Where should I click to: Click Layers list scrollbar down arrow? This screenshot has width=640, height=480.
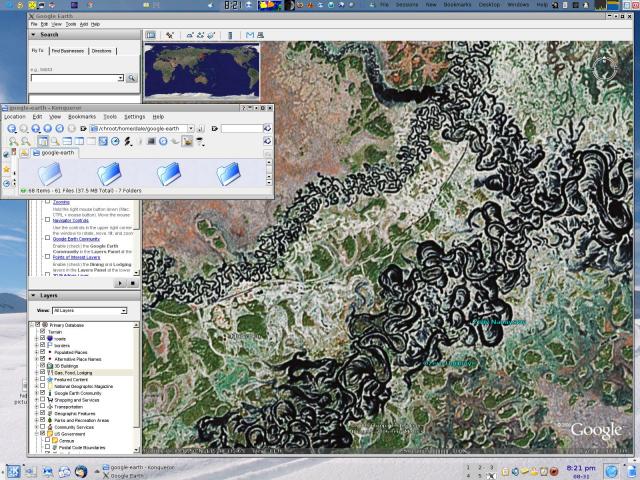(x=136, y=450)
